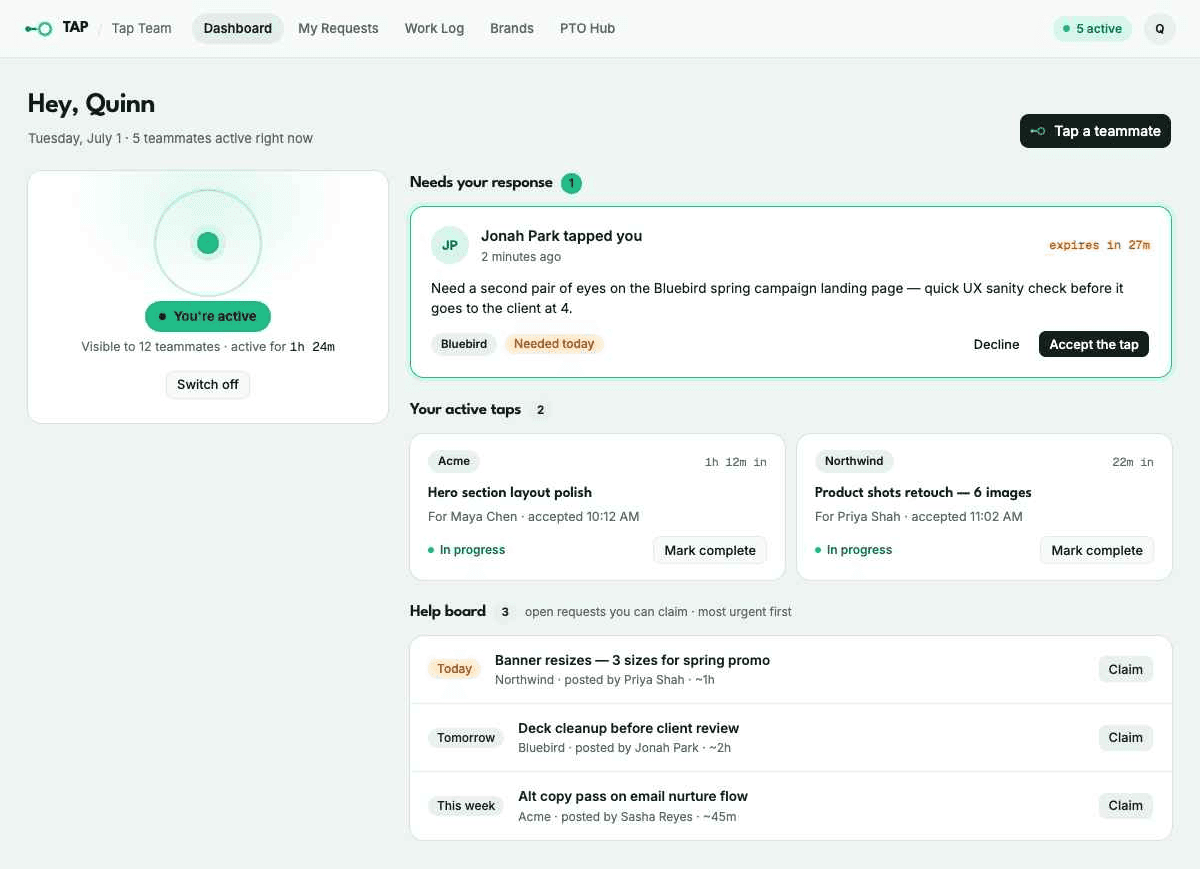Select the Dashboard tab
This screenshot has width=1200, height=869.
point(238,28)
